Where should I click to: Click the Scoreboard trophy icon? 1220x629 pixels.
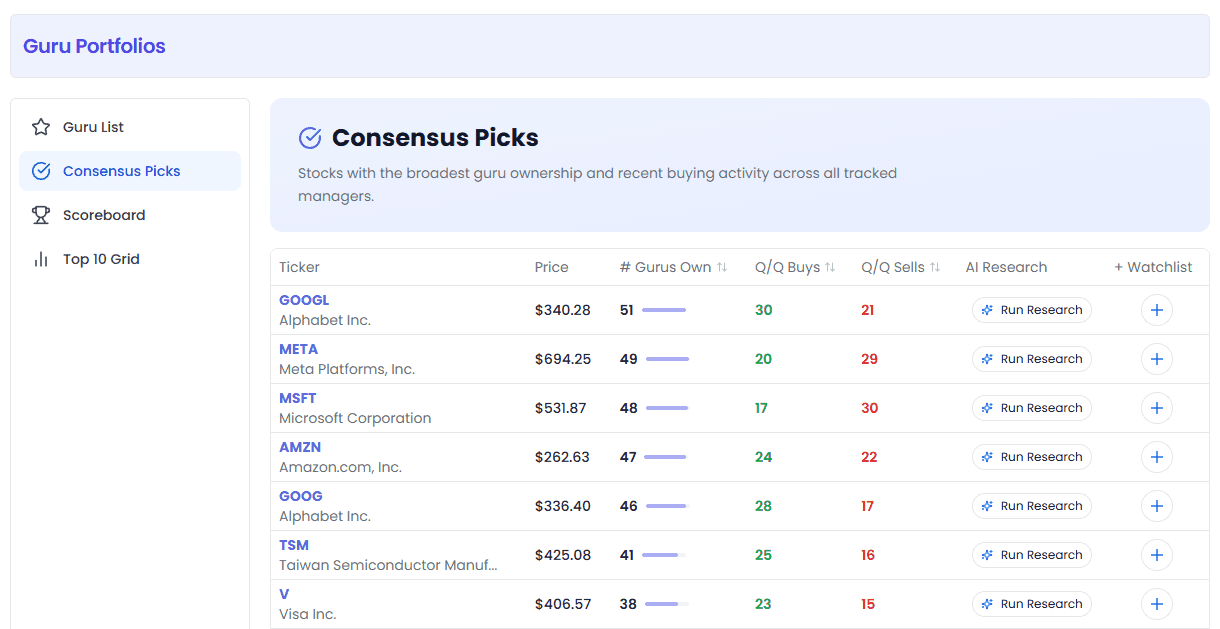[x=41, y=215]
